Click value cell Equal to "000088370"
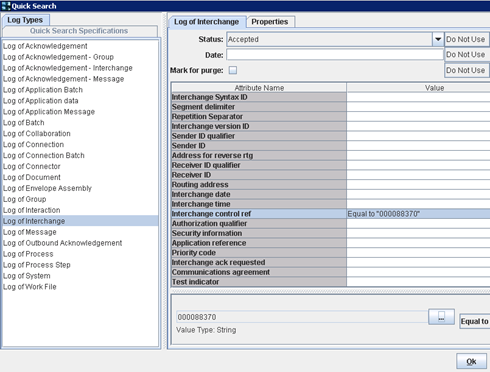Image resolution: width=490 pixels, height=372 pixels. coord(418,214)
